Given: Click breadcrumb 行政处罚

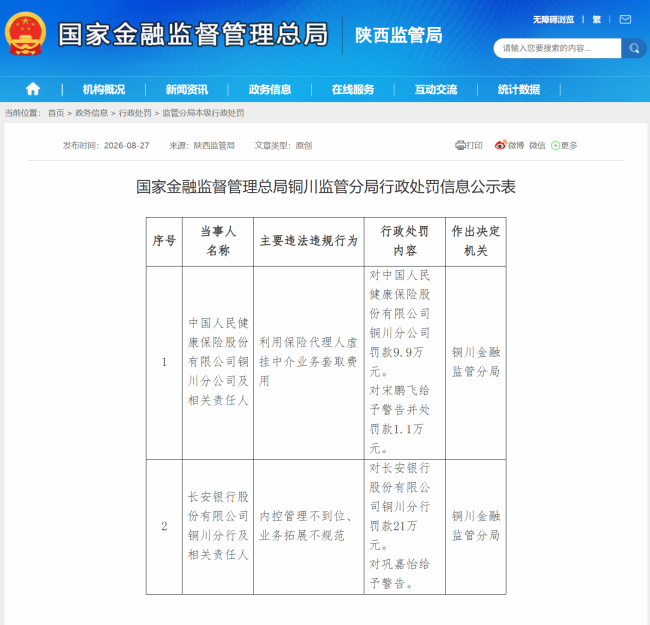Looking at the screenshot, I should click(x=135, y=113).
